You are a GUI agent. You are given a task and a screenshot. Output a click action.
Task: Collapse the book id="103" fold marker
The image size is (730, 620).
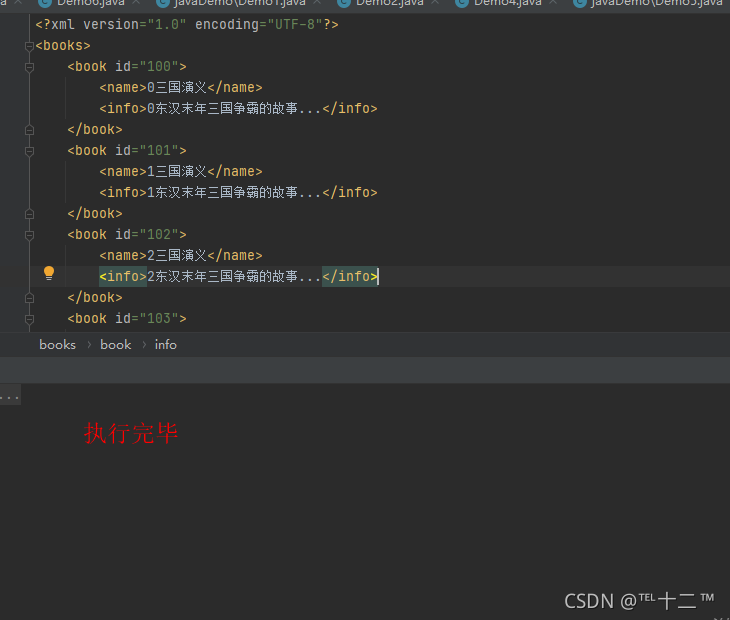29,319
